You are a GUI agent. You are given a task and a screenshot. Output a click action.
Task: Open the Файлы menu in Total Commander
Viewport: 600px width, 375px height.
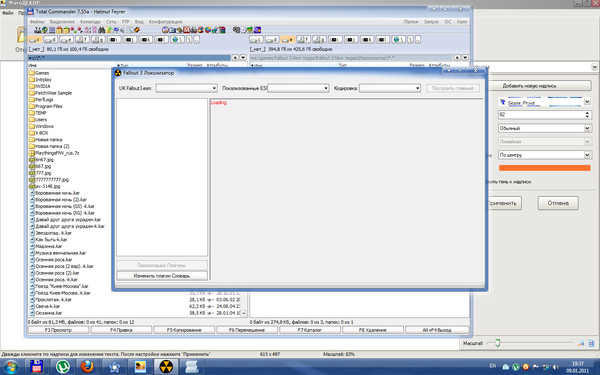37,22
